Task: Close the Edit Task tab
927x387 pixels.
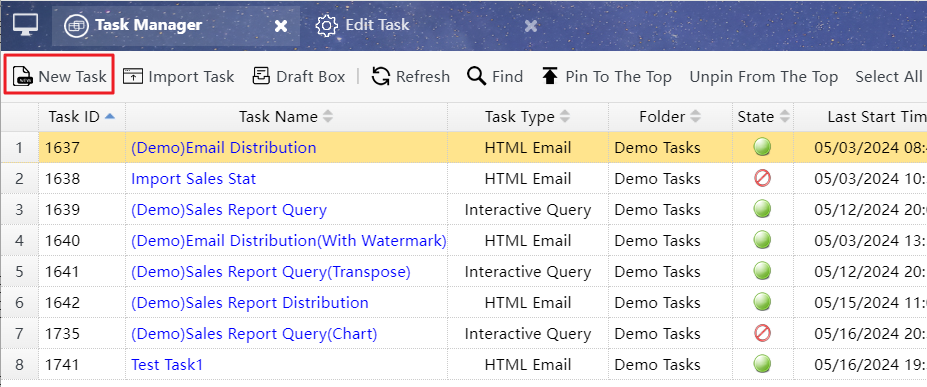Action: 531,26
